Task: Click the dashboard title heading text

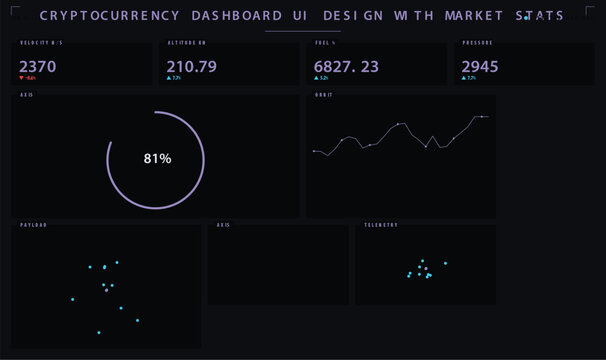Action: 302,16
